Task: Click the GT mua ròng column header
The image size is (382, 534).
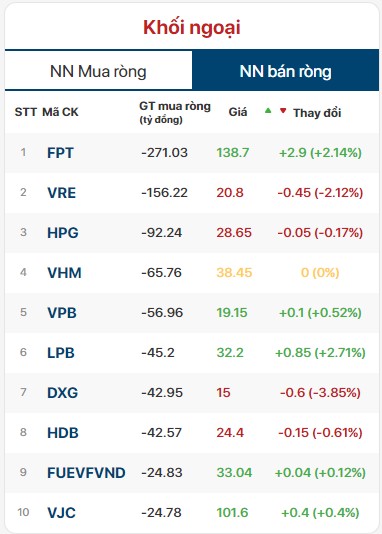Action: point(175,112)
